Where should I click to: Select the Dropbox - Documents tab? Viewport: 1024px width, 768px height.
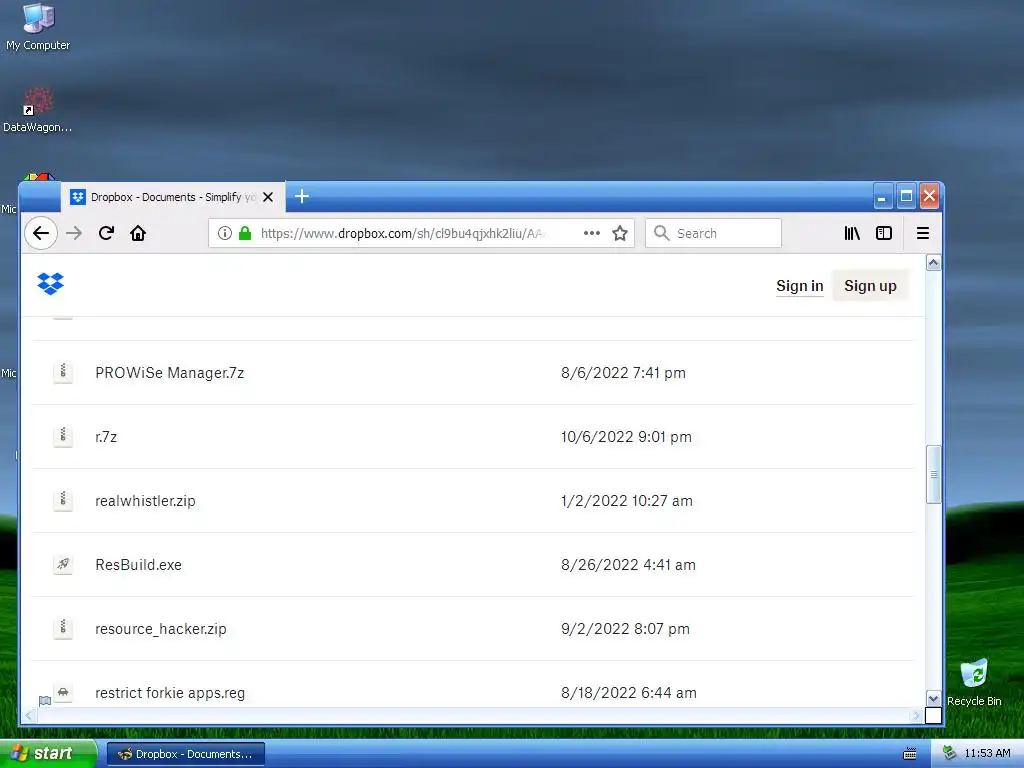coord(173,197)
